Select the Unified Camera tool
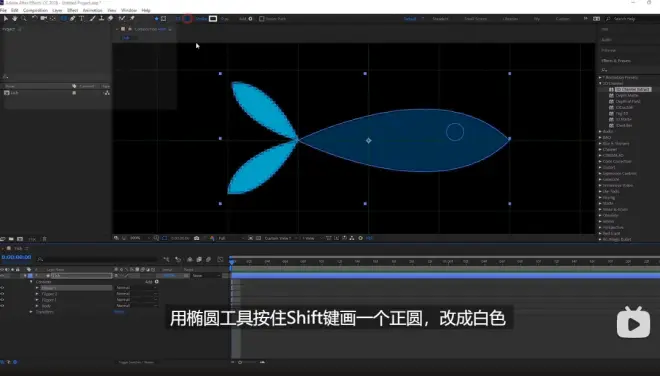660x376 pixels. pos(43,19)
